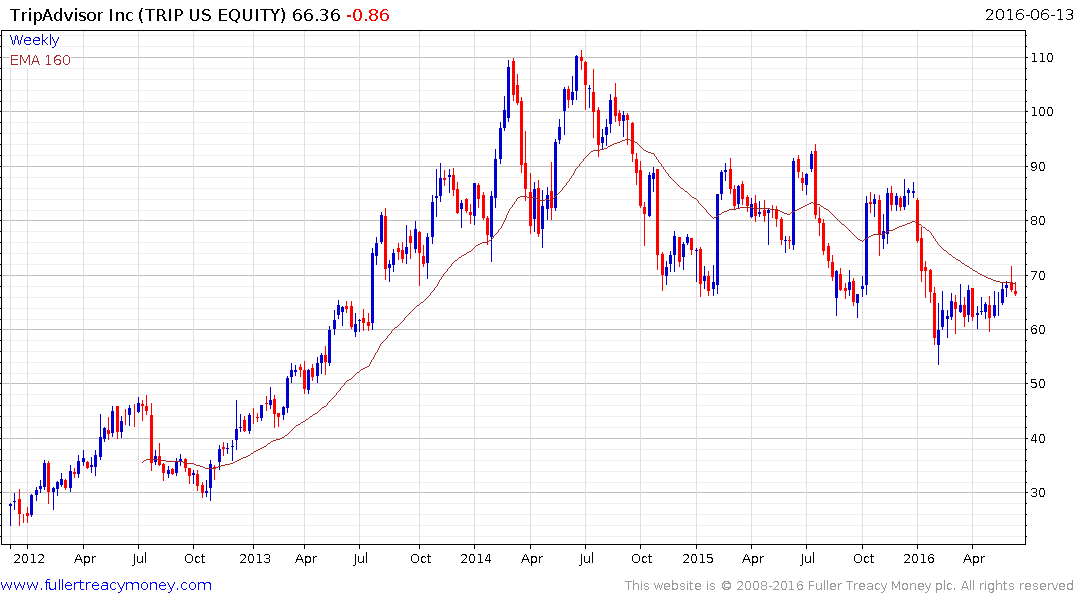Click the EMA 160 indicator label
This screenshot has width=1075, height=600.
pos(40,60)
